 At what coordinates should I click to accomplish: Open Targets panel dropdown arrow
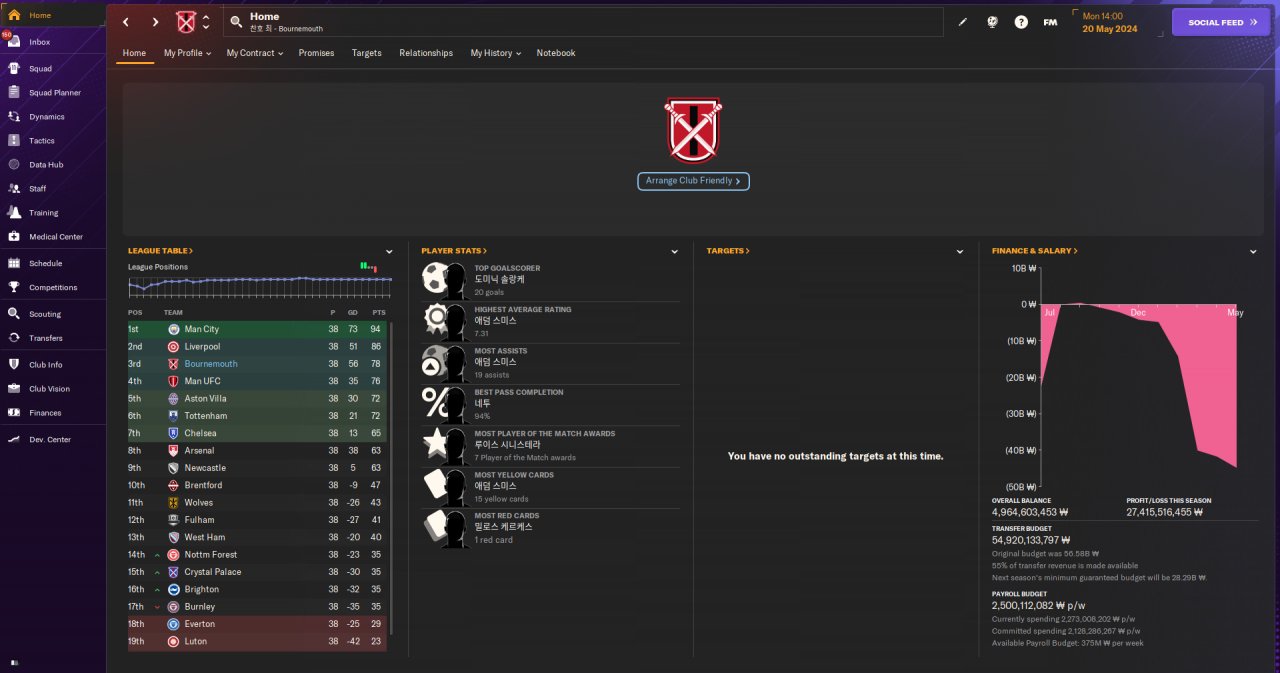(960, 252)
